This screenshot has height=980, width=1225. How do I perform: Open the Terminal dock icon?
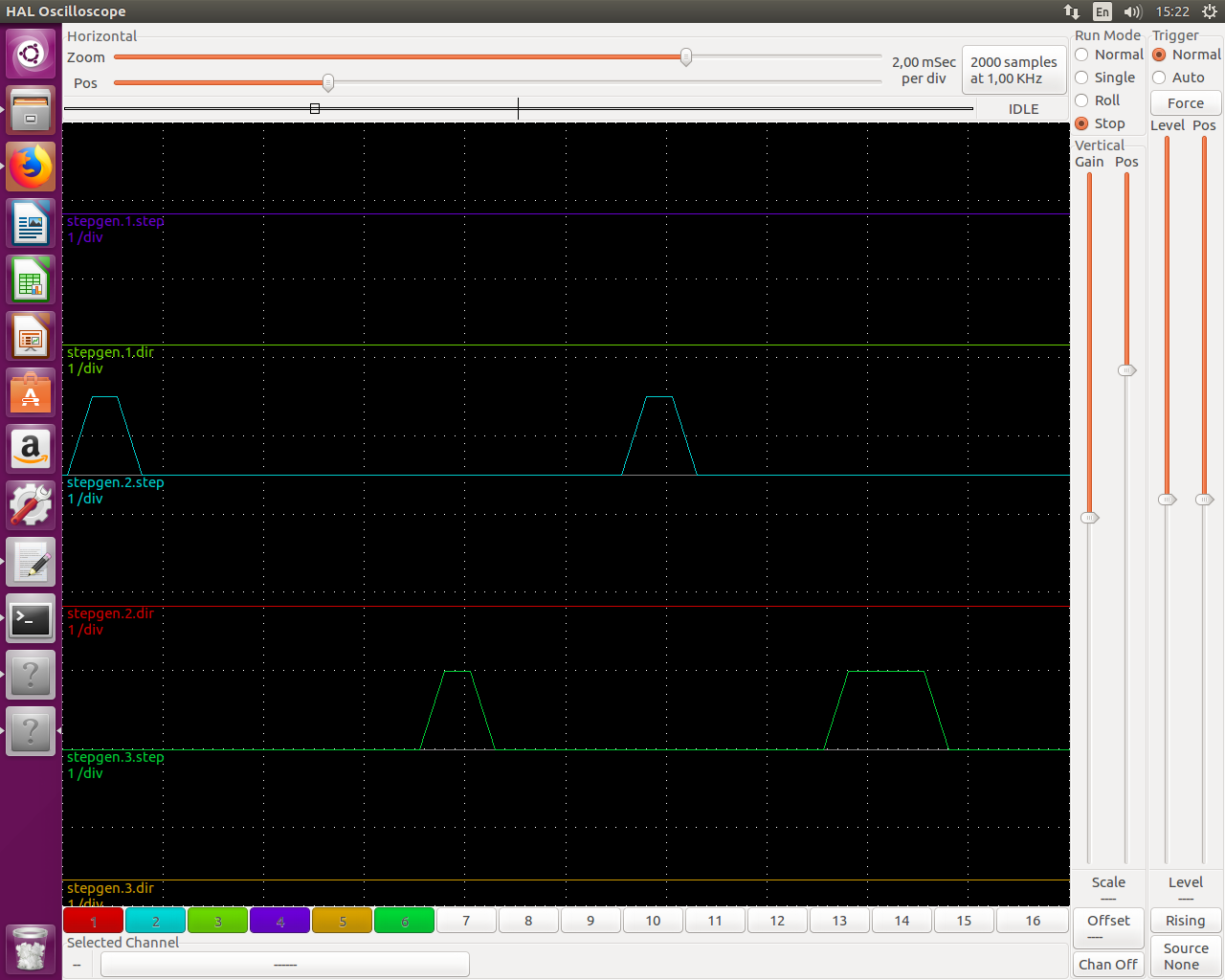click(x=31, y=618)
